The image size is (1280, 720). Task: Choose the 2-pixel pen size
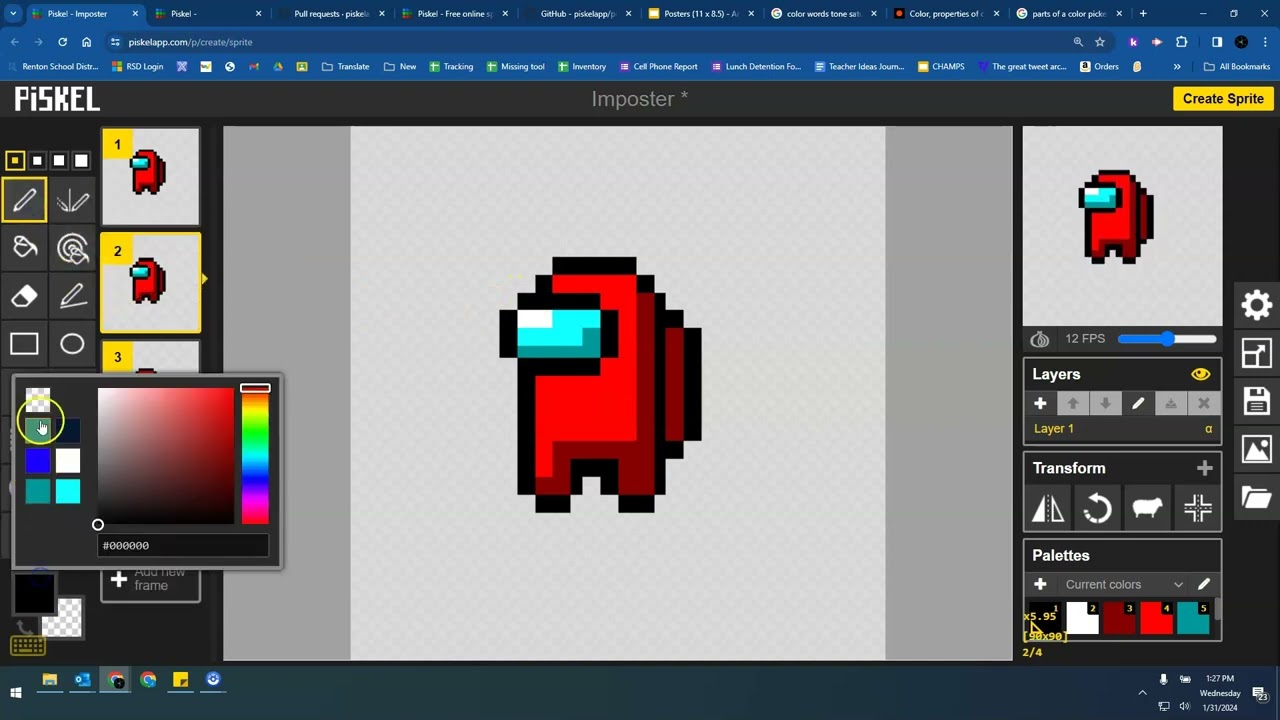[x=37, y=160]
